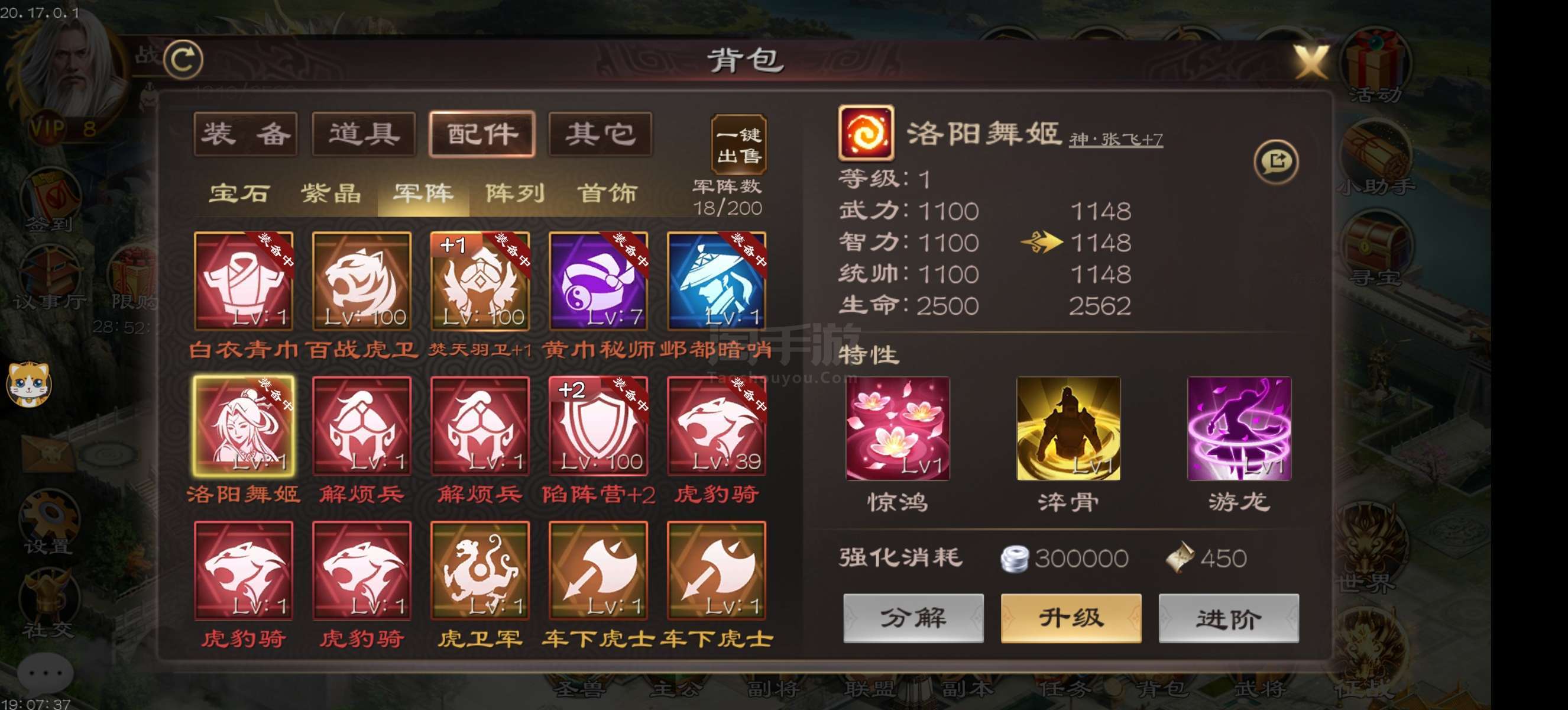The image size is (1568, 710).
Task: Select the 白衣青巾 formation icon
Action: coord(244,280)
